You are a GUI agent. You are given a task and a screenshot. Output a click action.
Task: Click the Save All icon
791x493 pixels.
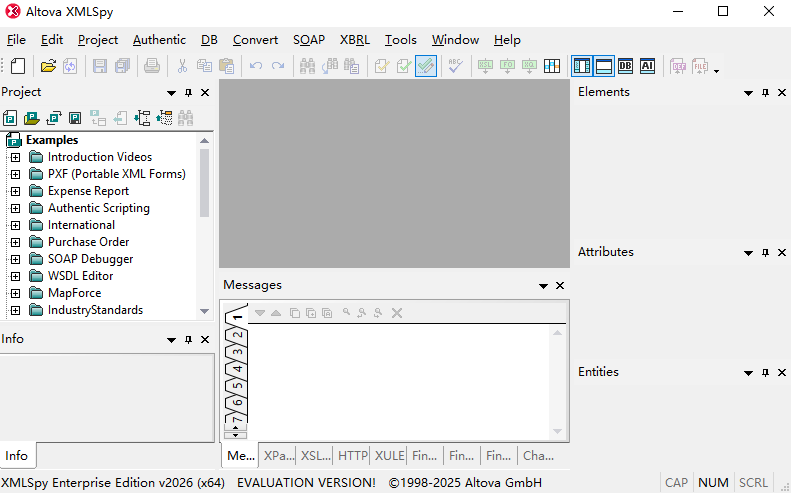coord(122,66)
